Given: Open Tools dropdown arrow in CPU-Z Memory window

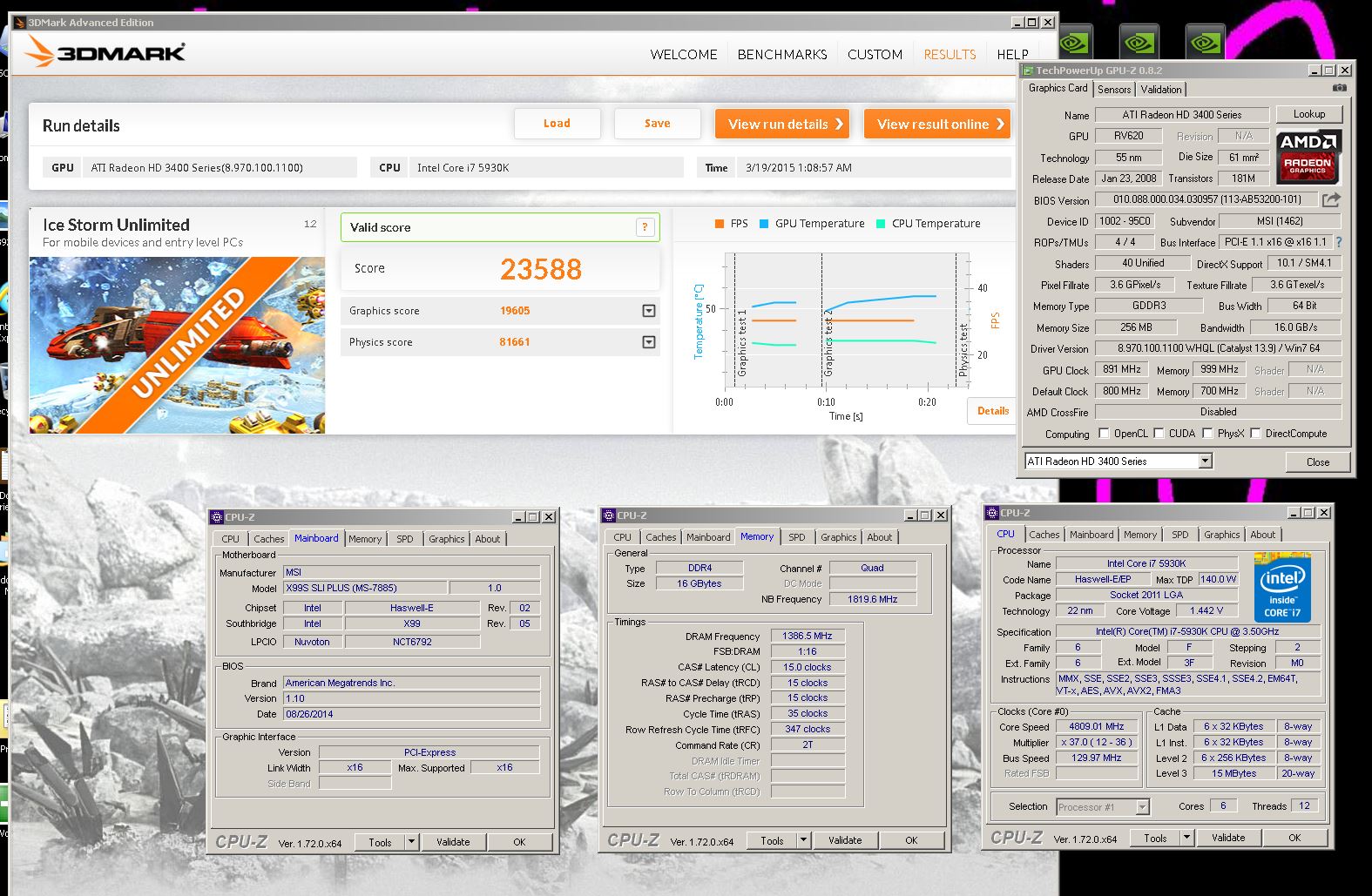Looking at the screenshot, I should 804,840.
